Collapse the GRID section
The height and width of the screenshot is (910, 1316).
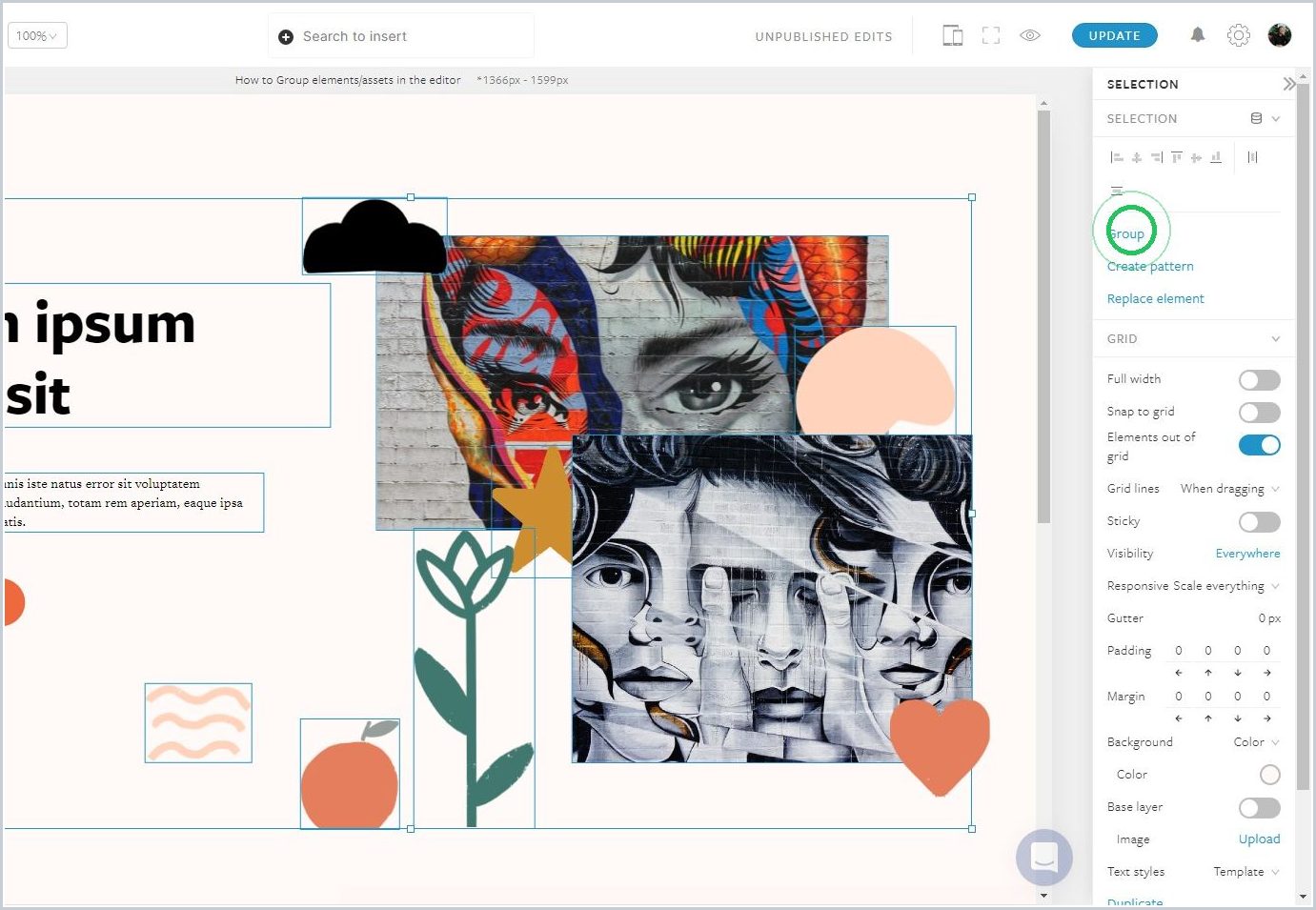[1275, 339]
